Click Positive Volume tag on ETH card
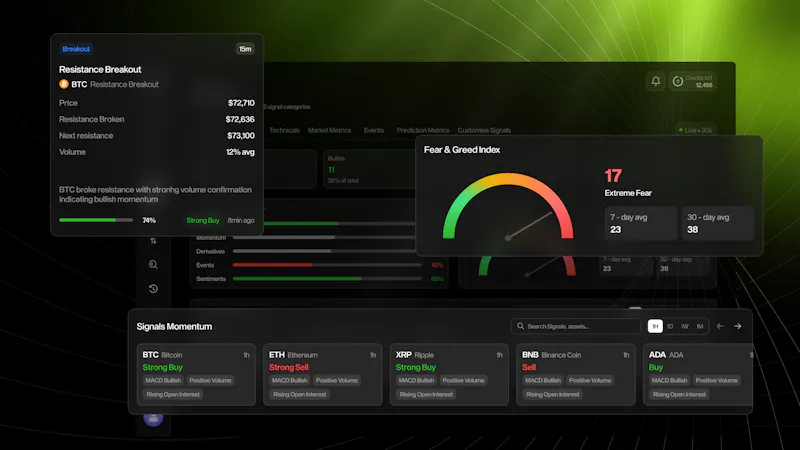The width and height of the screenshot is (800, 450). pyautogui.click(x=337, y=380)
